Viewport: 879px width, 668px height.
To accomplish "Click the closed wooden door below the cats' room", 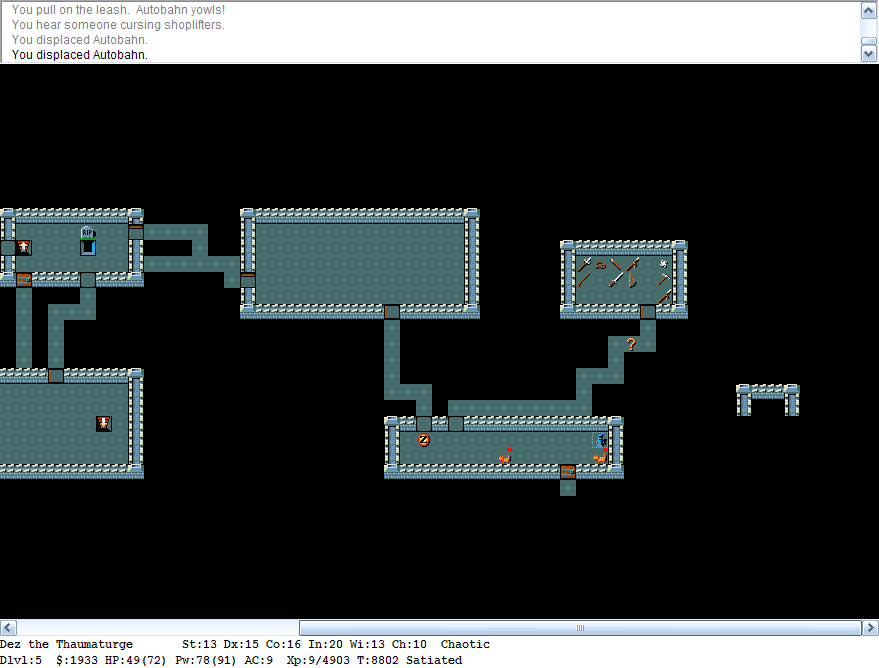I will click(568, 472).
